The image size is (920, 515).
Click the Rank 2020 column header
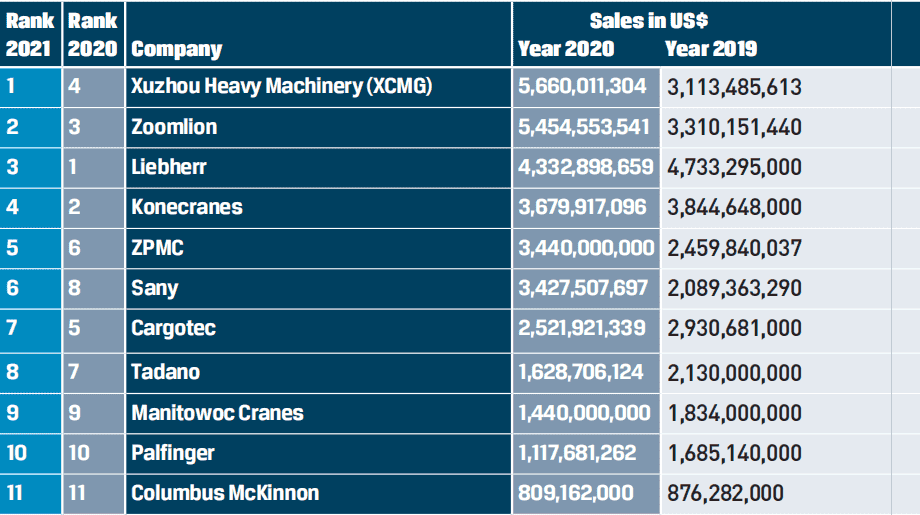(x=93, y=35)
